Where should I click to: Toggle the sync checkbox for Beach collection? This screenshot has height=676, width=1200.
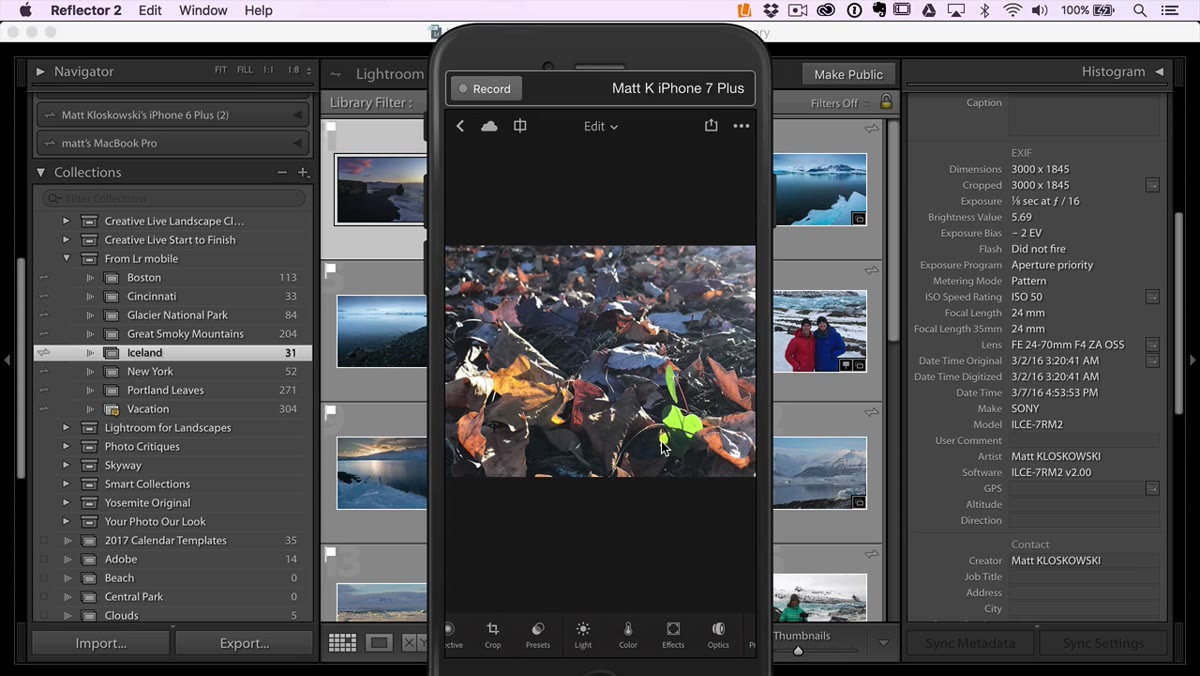coord(43,578)
